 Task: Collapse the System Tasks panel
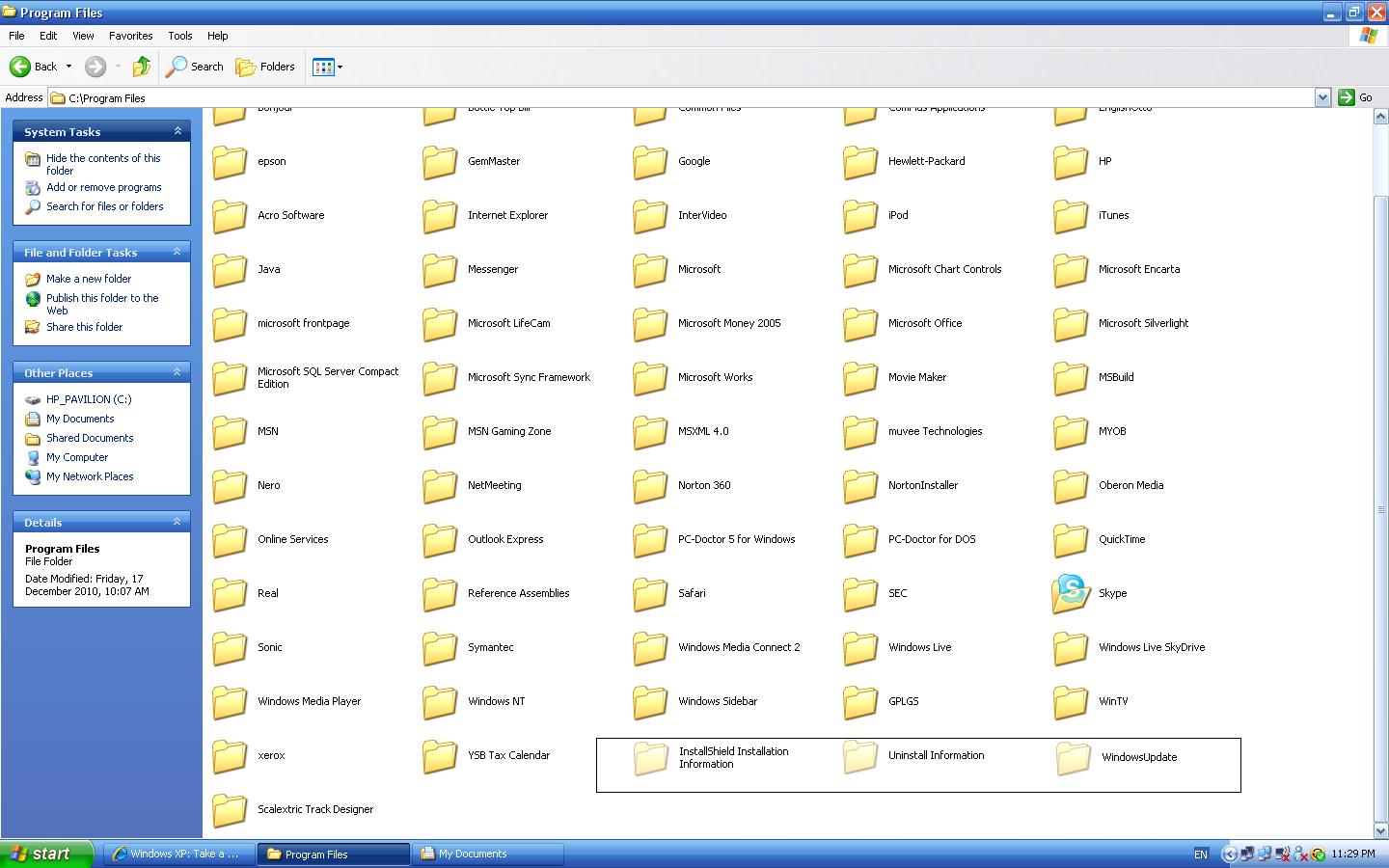point(177,131)
